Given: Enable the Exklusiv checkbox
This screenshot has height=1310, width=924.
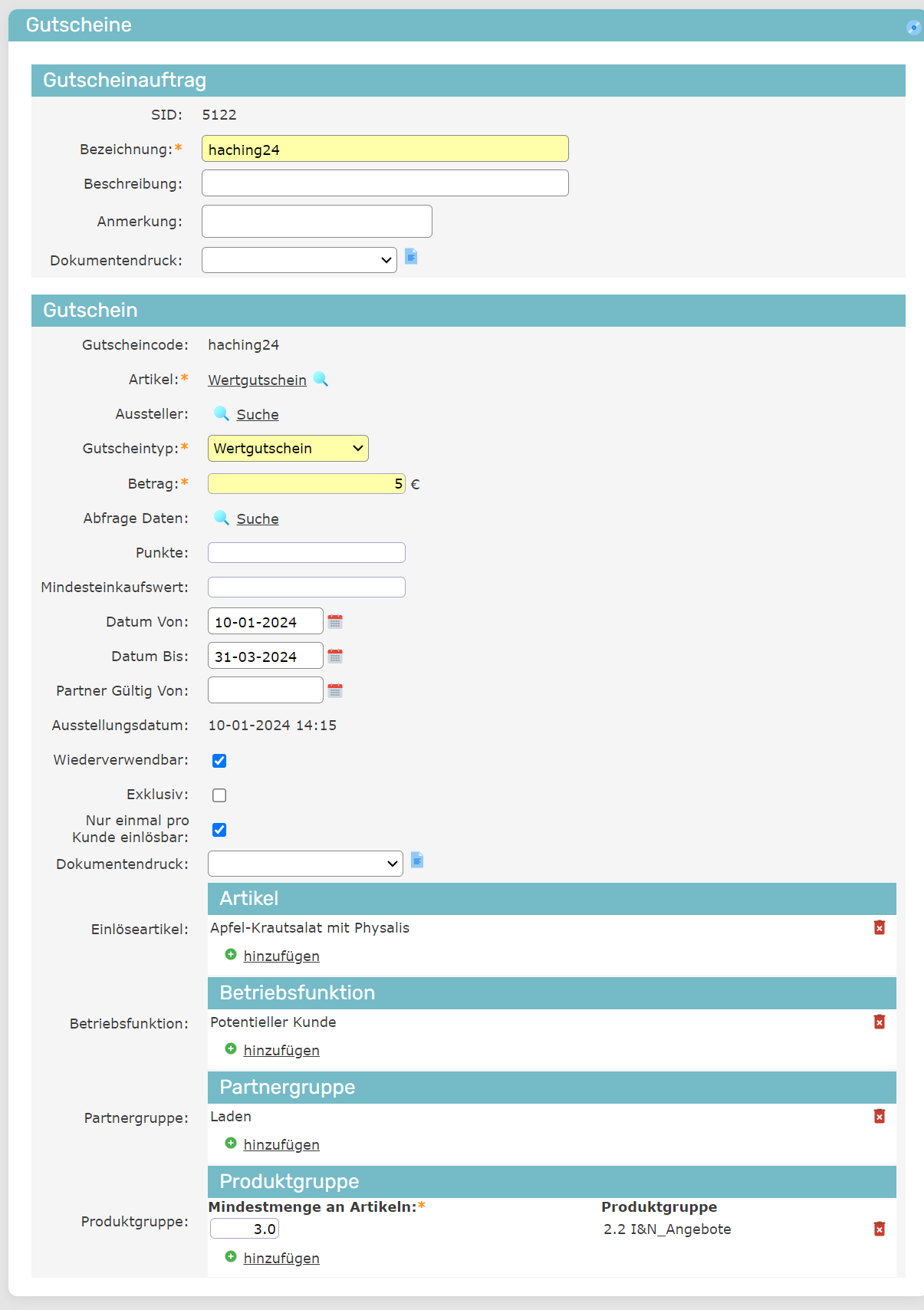Looking at the screenshot, I should [219, 795].
